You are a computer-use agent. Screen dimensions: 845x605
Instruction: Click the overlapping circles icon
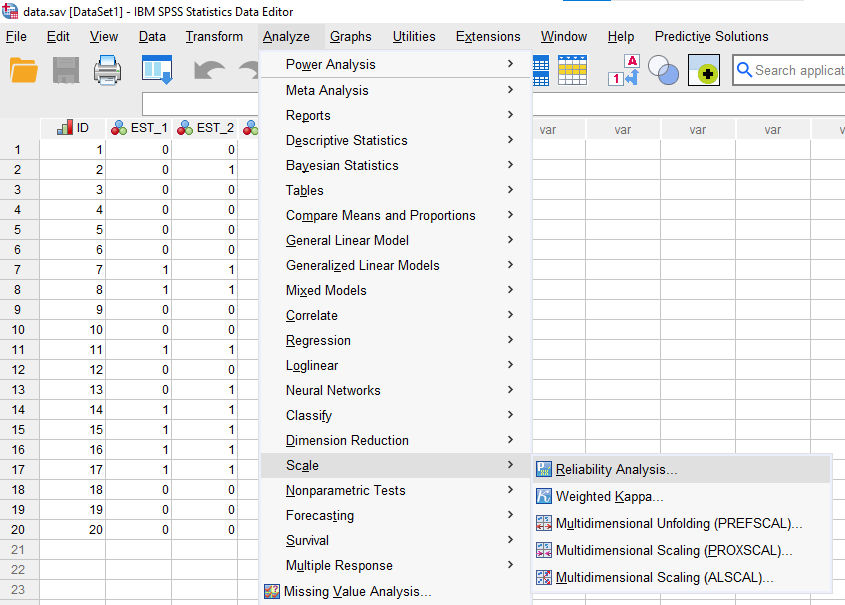click(x=663, y=70)
